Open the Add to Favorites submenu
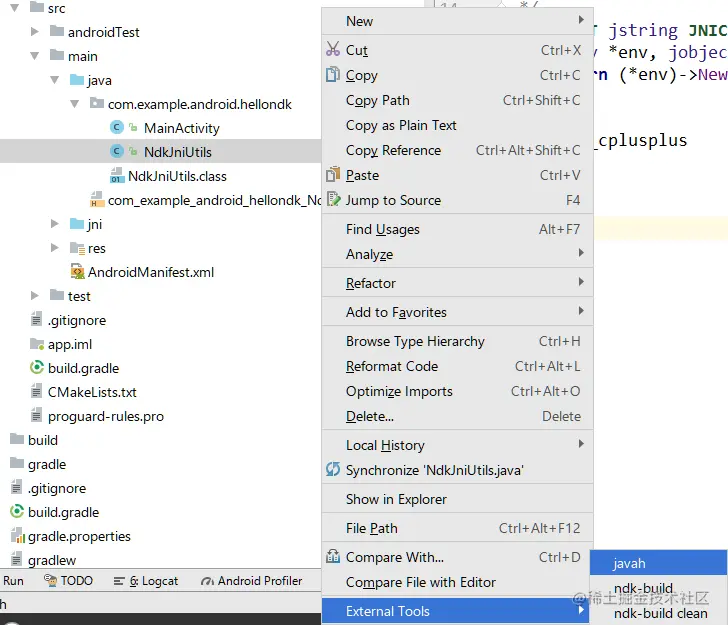 [x=457, y=312]
